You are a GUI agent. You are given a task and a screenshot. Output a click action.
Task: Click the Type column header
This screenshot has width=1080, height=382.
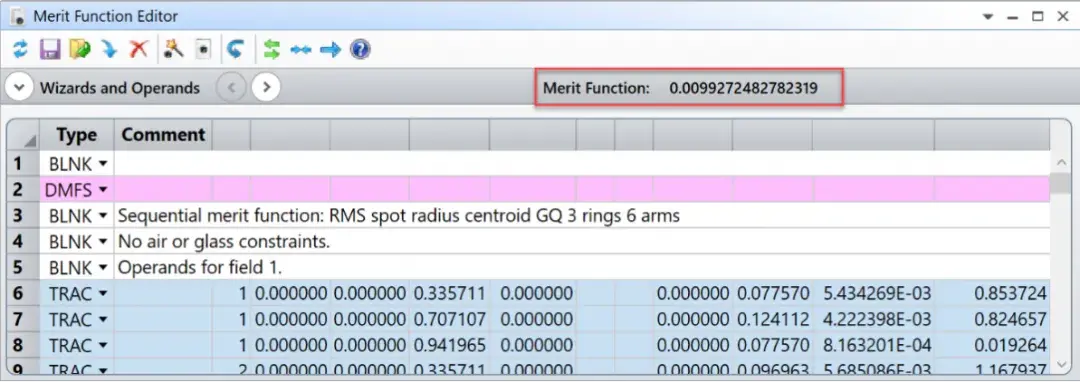pyautogui.click(x=76, y=135)
